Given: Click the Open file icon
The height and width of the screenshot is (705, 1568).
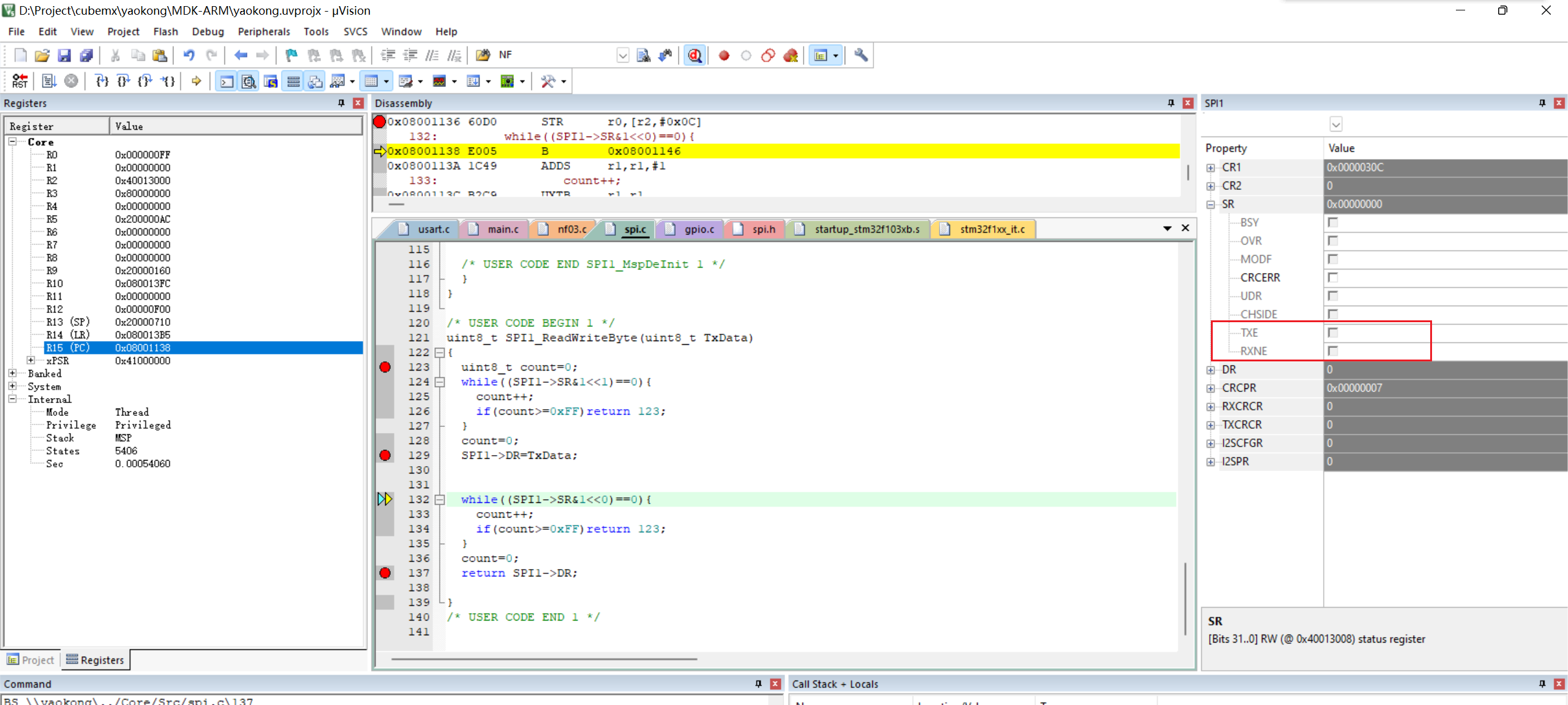Looking at the screenshot, I should tap(42, 55).
